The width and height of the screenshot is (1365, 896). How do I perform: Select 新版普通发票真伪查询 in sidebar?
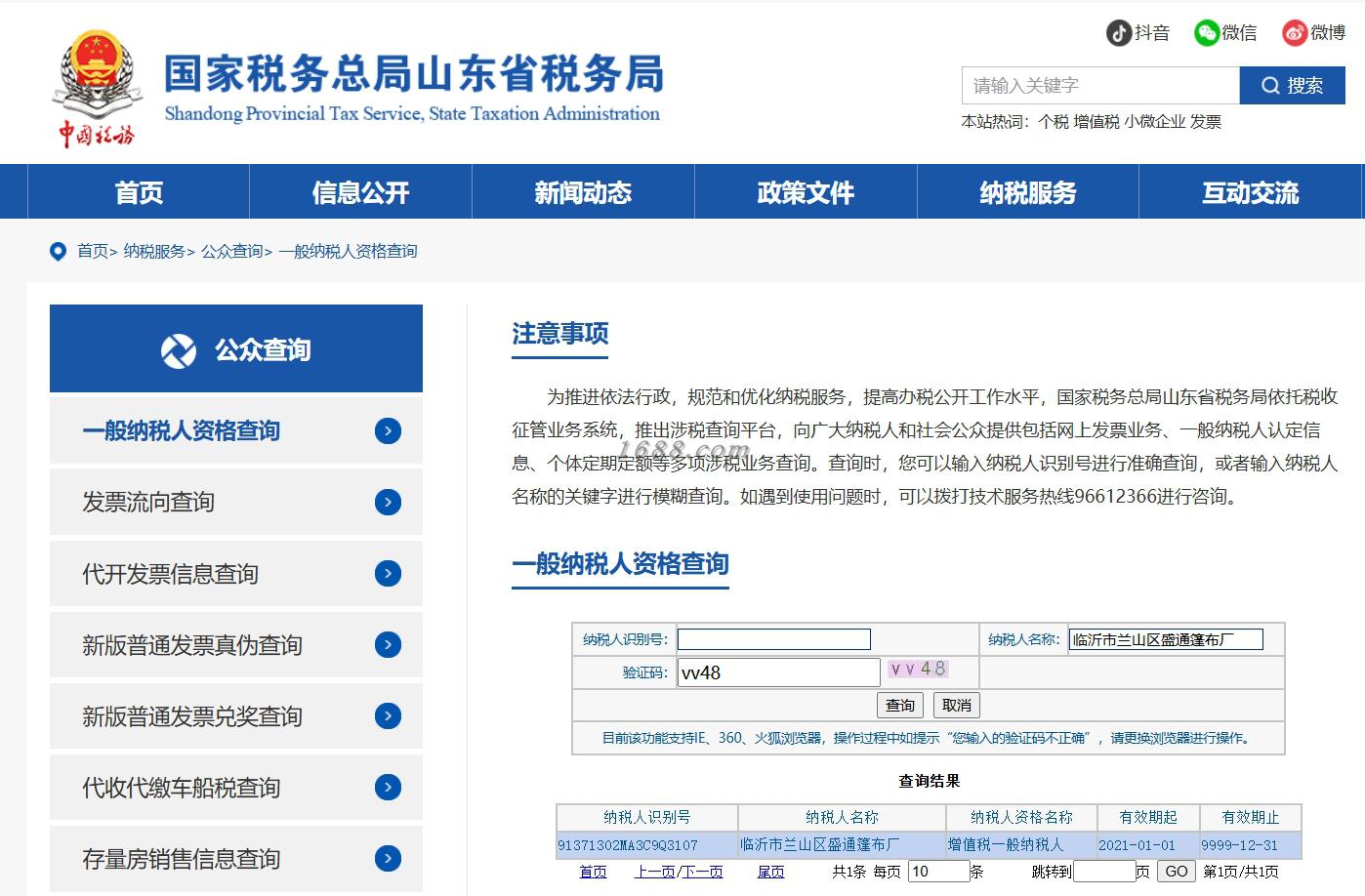pos(236,644)
